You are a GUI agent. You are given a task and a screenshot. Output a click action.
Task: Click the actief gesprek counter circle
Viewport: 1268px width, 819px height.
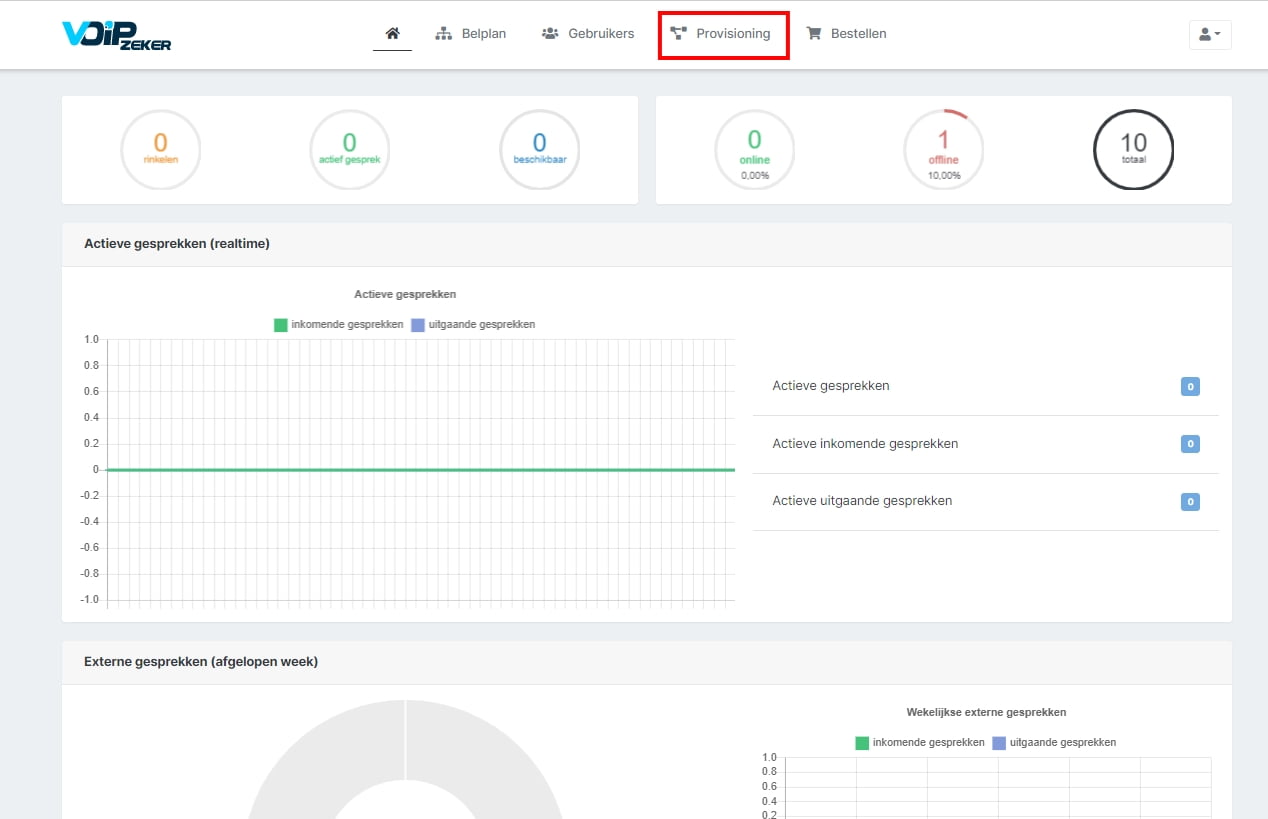350,150
